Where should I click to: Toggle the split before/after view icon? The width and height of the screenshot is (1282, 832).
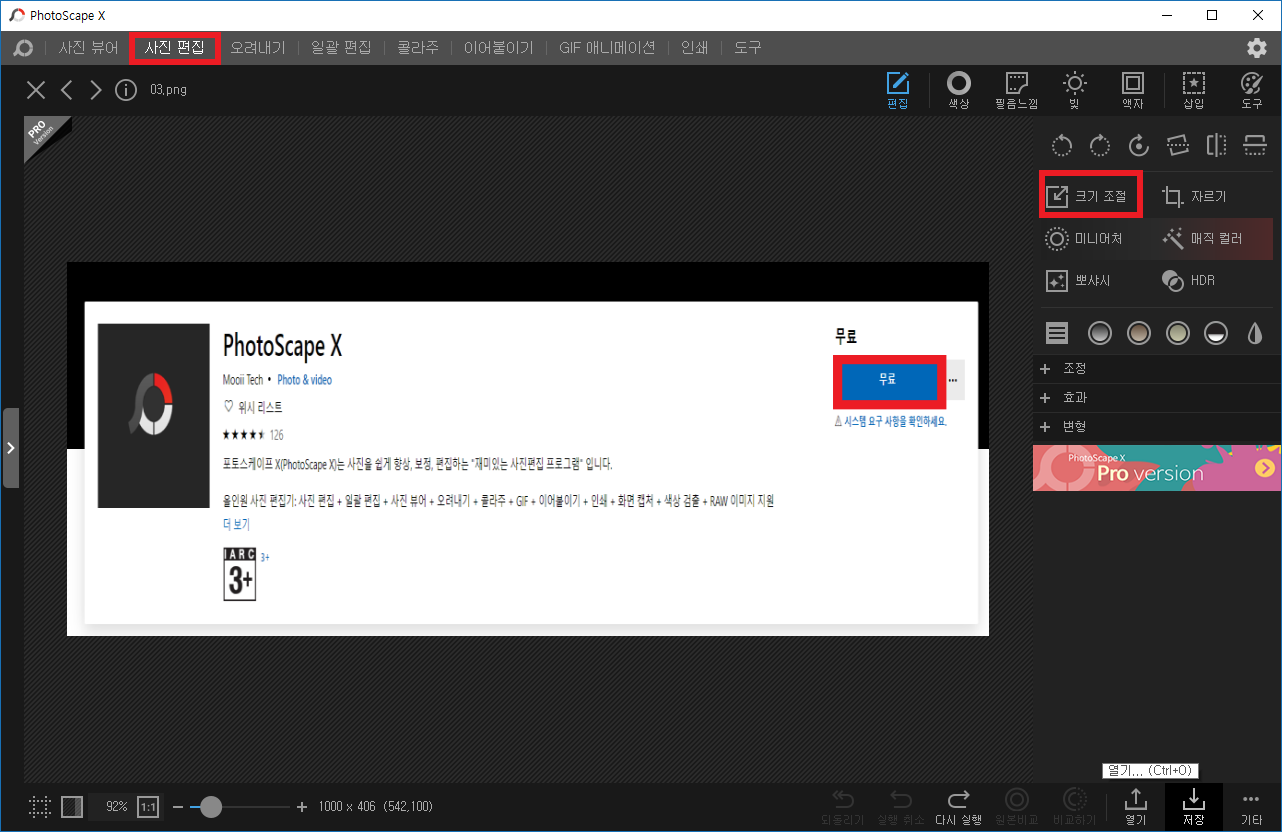click(72, 807)
